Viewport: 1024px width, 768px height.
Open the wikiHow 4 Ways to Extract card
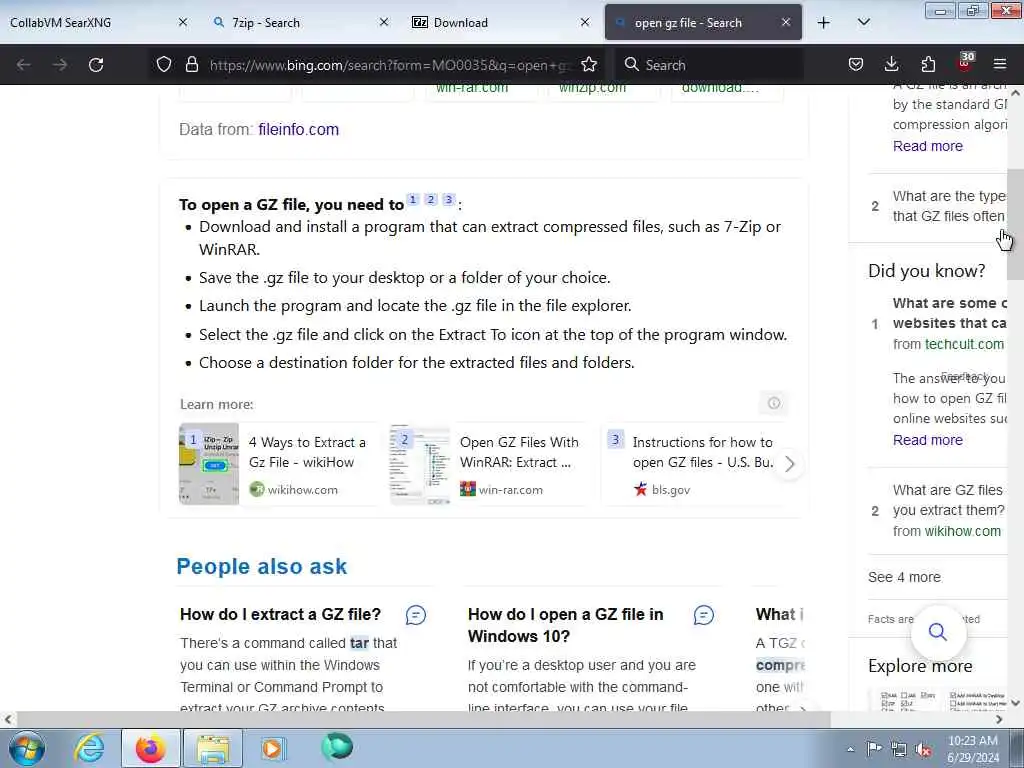(278, 464)
